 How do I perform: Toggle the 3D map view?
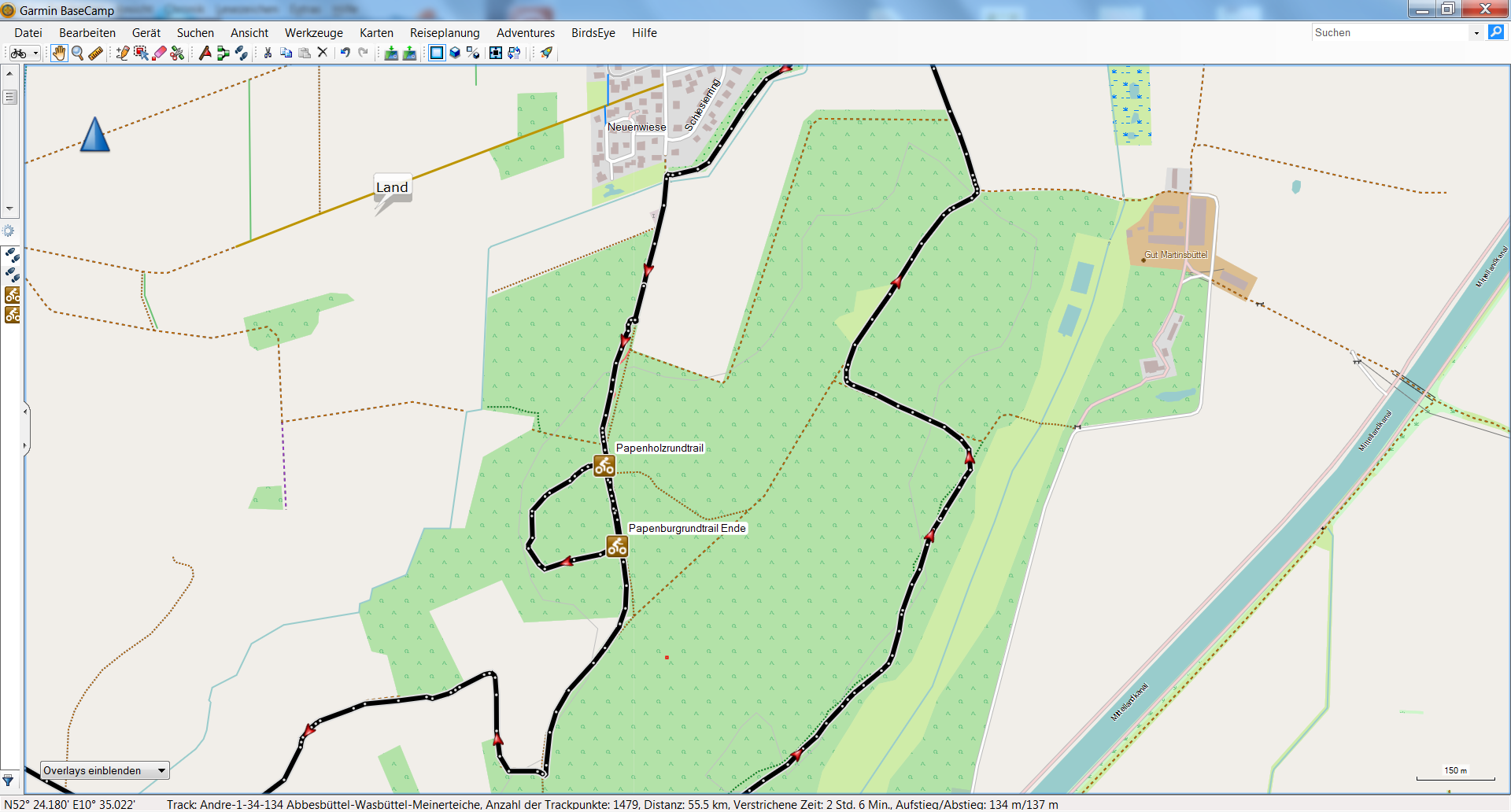click(455, 53)
